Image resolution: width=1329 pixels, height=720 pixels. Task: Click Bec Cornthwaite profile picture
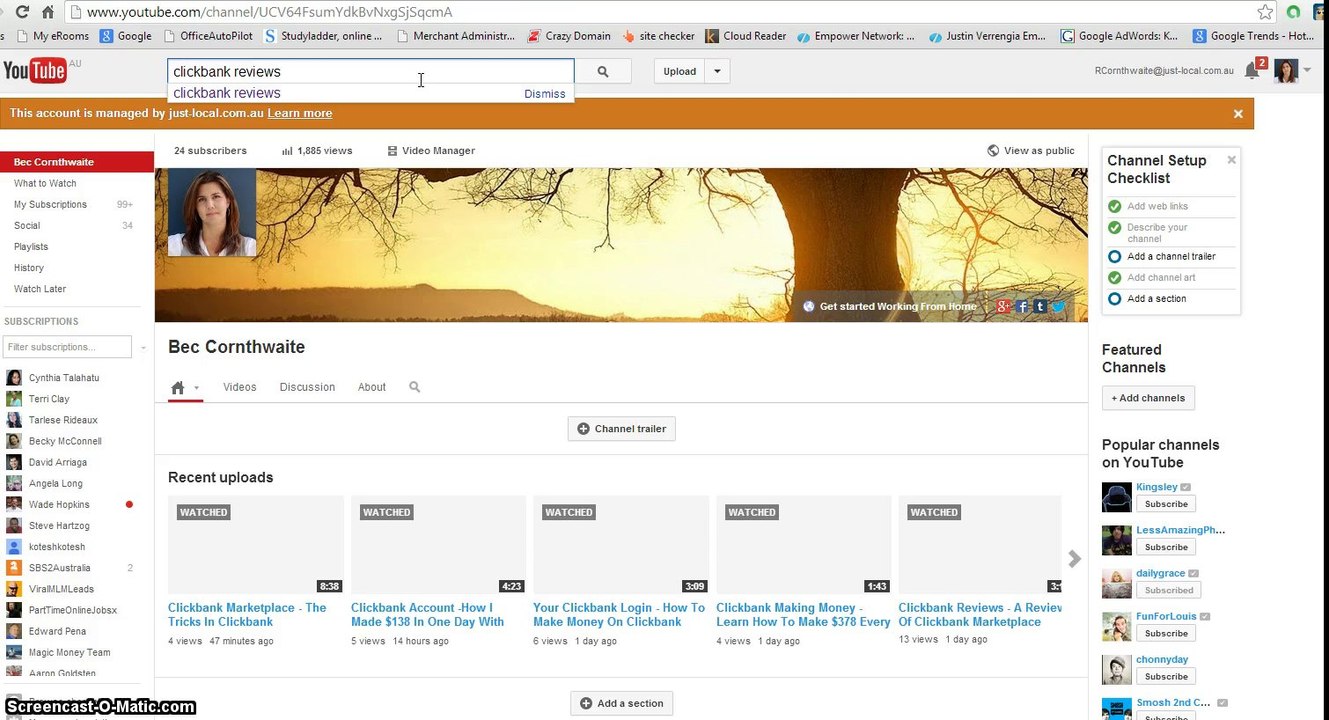tap(212, 212)
